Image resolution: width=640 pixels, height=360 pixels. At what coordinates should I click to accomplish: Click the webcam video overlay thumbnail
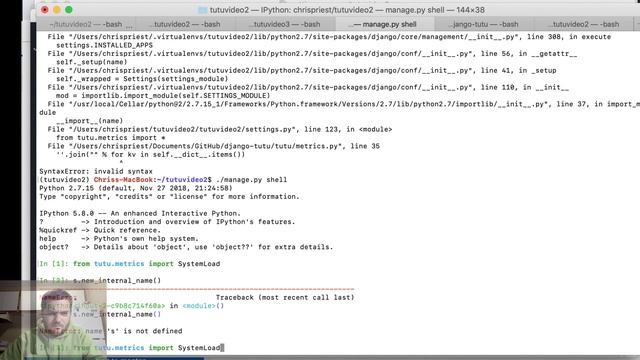tap(53, 320)
